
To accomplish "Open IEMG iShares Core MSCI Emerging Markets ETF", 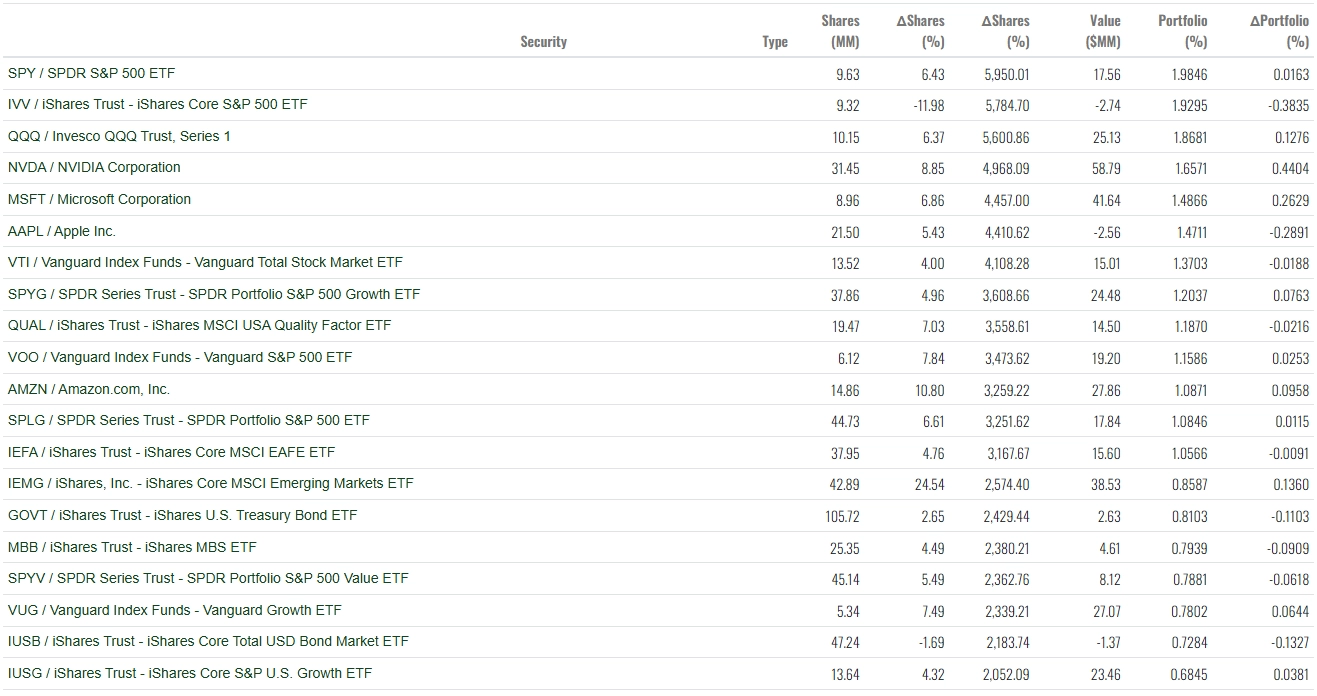I will point(210,483).
